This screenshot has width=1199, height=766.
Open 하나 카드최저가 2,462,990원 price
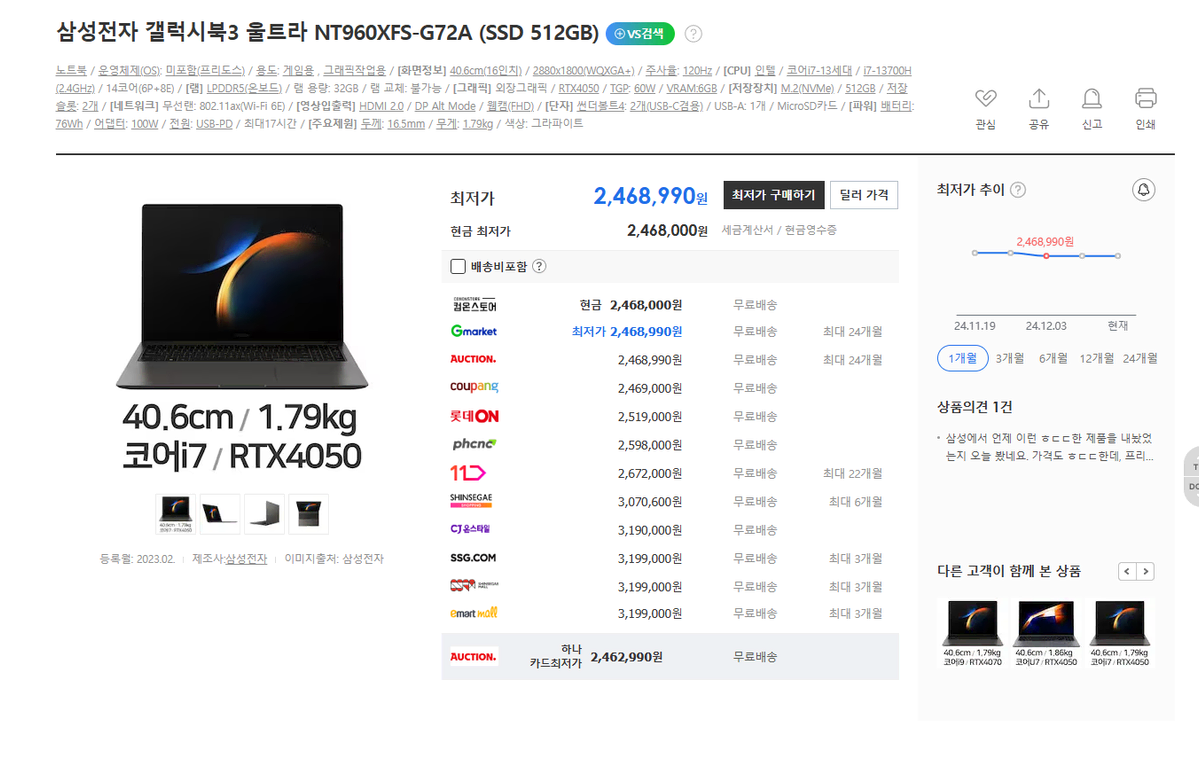[626, 657]
